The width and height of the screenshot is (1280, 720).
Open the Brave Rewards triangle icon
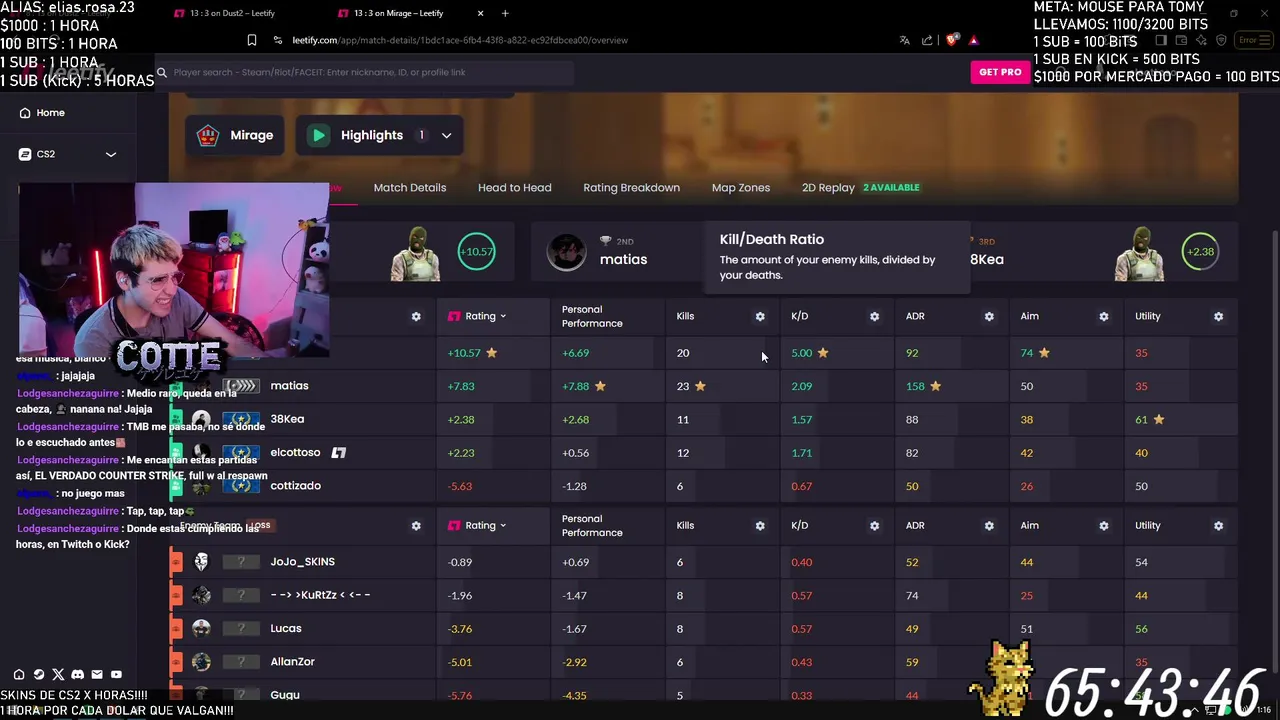tap(973, 40)
